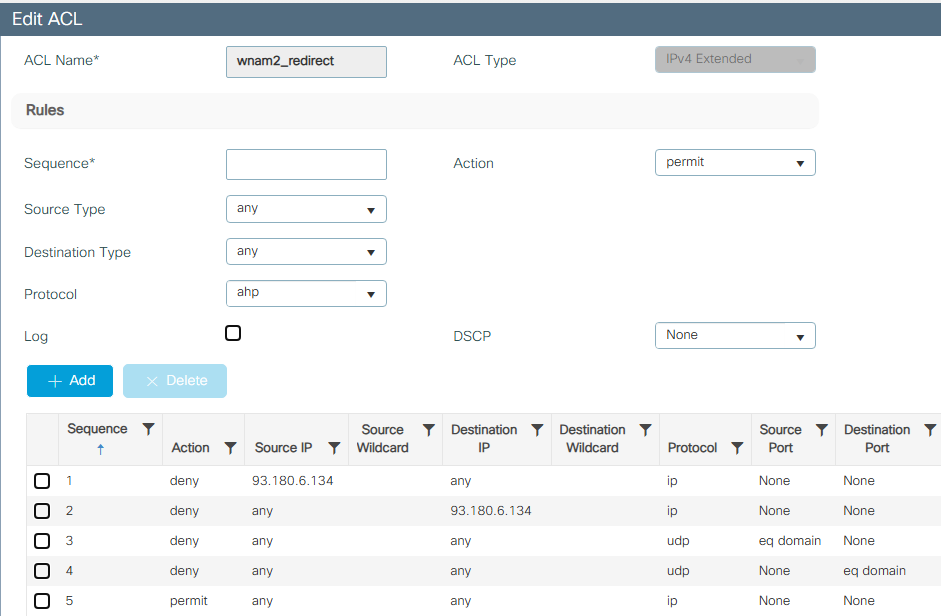This screenshot has width=941, height=616.
Task: Click the Destination Port column header
Action: [876, 439]
